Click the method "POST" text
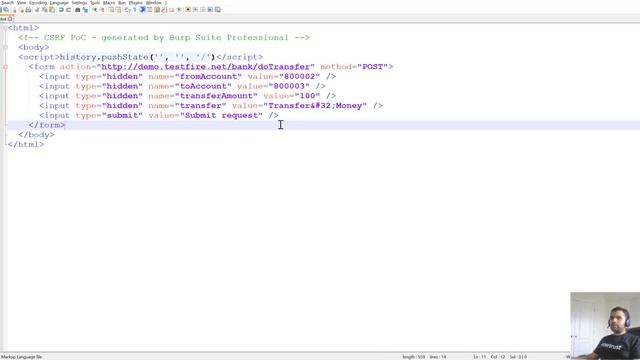 coord(372,67)
